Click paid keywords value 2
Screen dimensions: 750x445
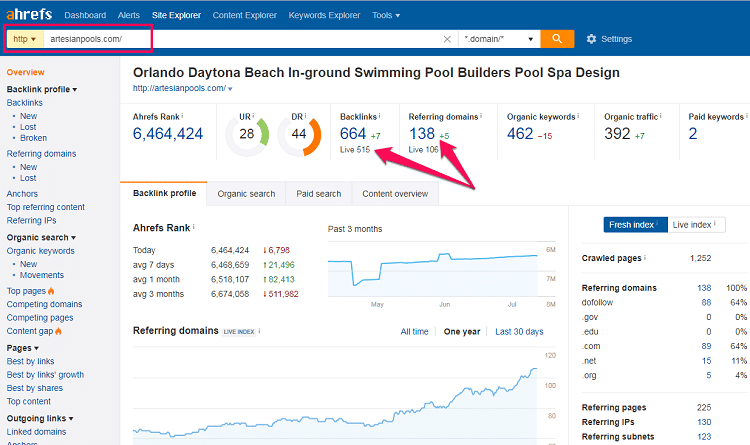[x=693, y=134]
